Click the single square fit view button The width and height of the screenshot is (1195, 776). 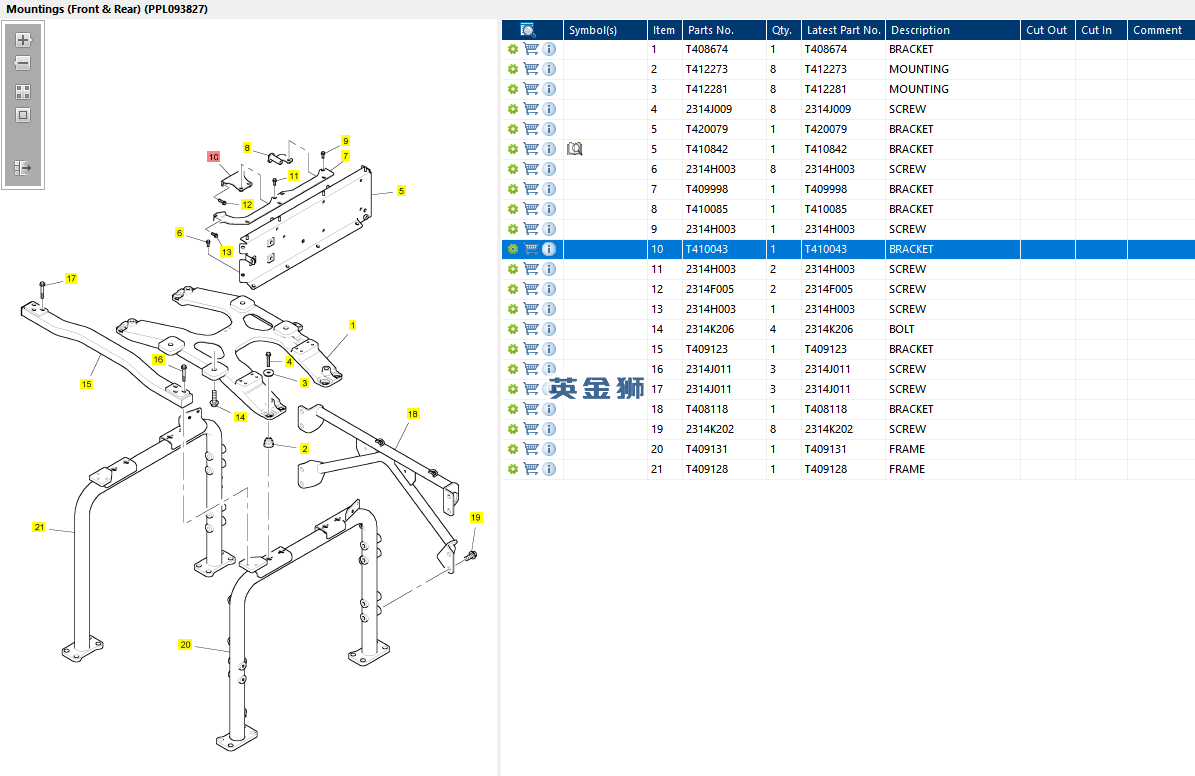pyautogui.click(x=23, y=115)
